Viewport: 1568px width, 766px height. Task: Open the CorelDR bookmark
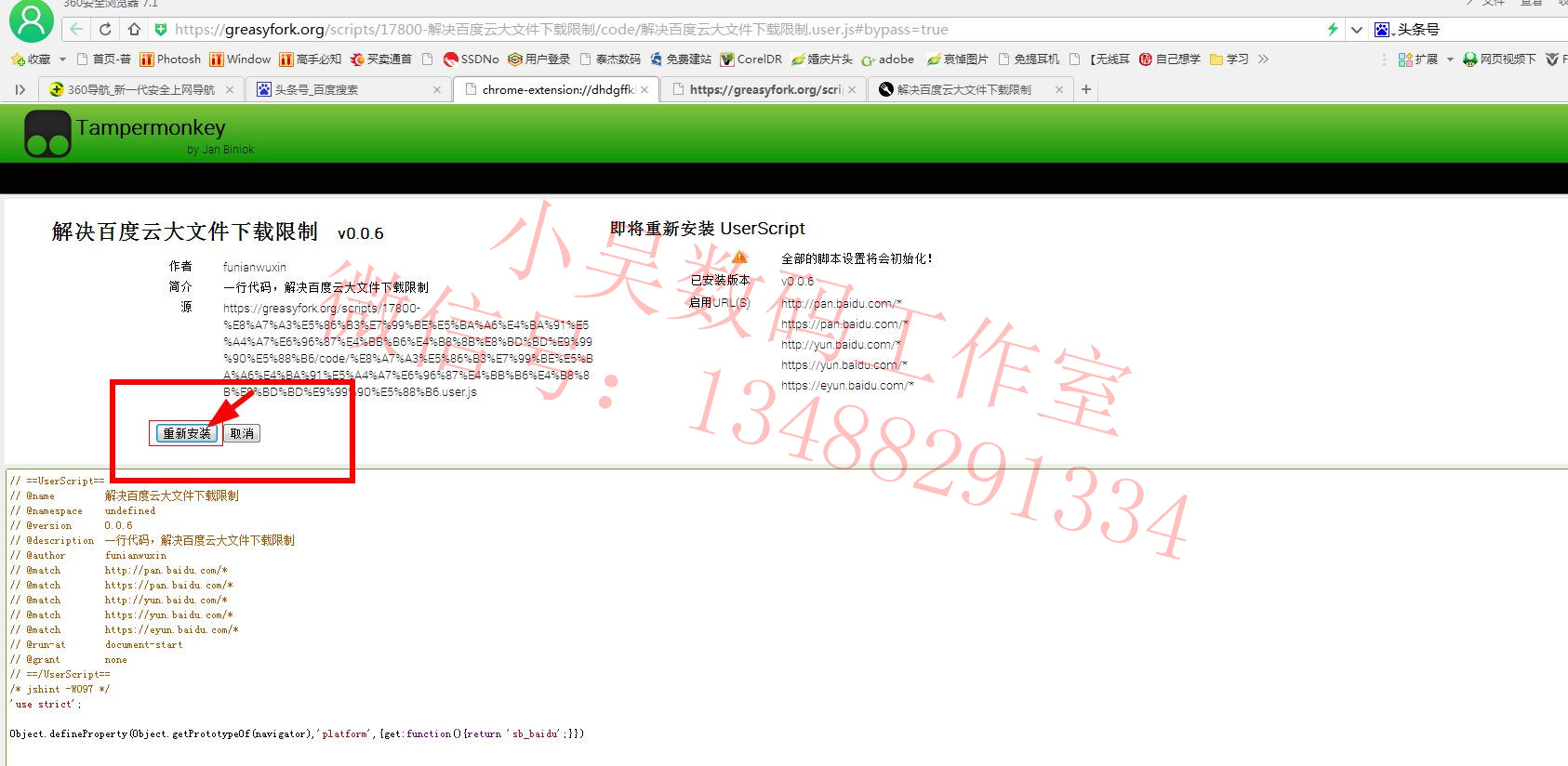click(x=751, y=59)
